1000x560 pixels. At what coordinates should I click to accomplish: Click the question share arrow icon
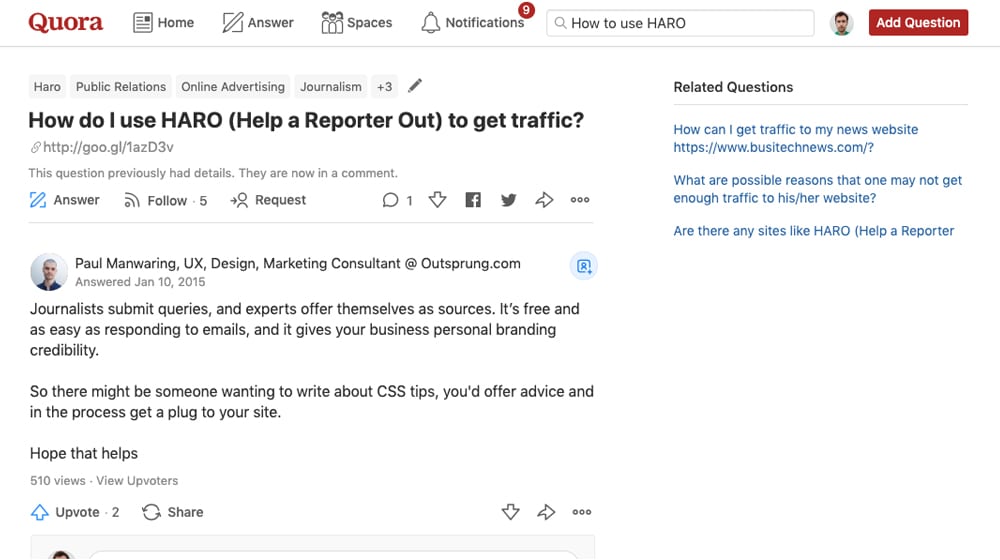pos(544,200)
